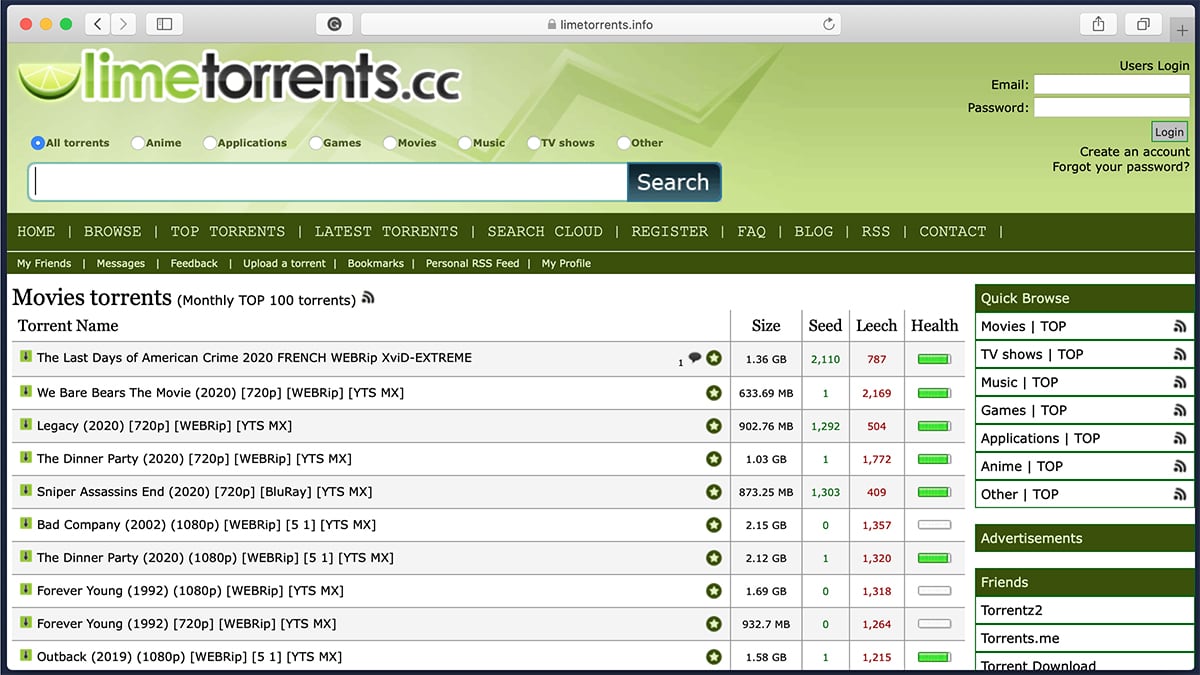
Task: Click the Seed column header
Action: tap(825, 325)
